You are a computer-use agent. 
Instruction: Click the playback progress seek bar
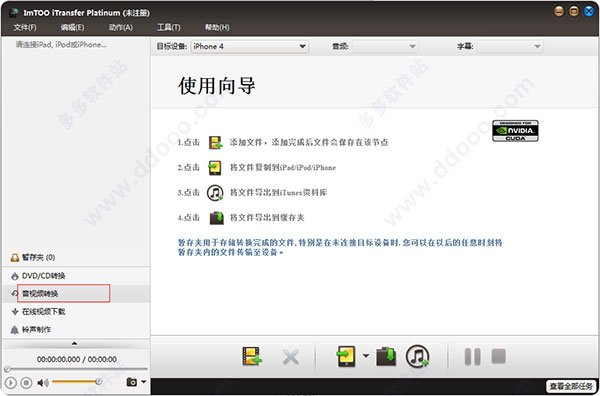(x=76, y=369)
